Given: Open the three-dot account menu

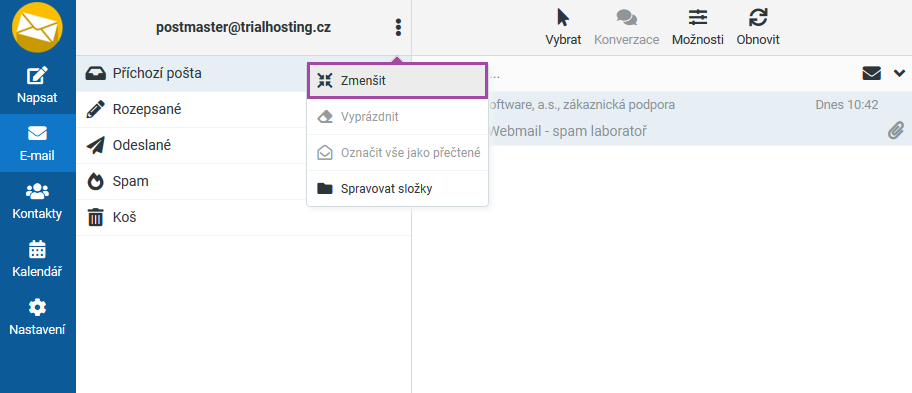Looking at the screenshot, I should coord(398,27).
